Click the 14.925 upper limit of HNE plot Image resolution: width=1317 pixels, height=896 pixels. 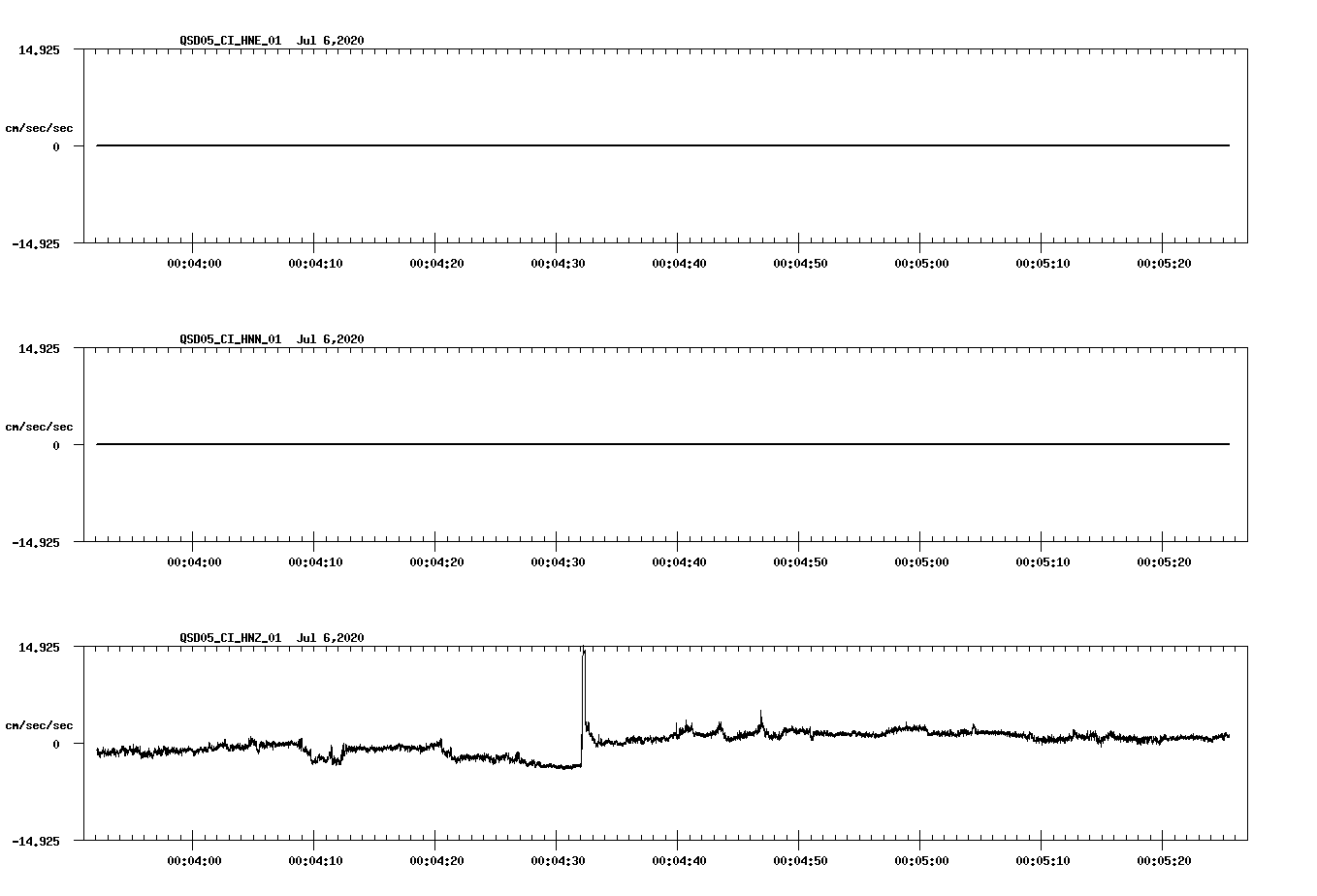(x=39, y=49)
